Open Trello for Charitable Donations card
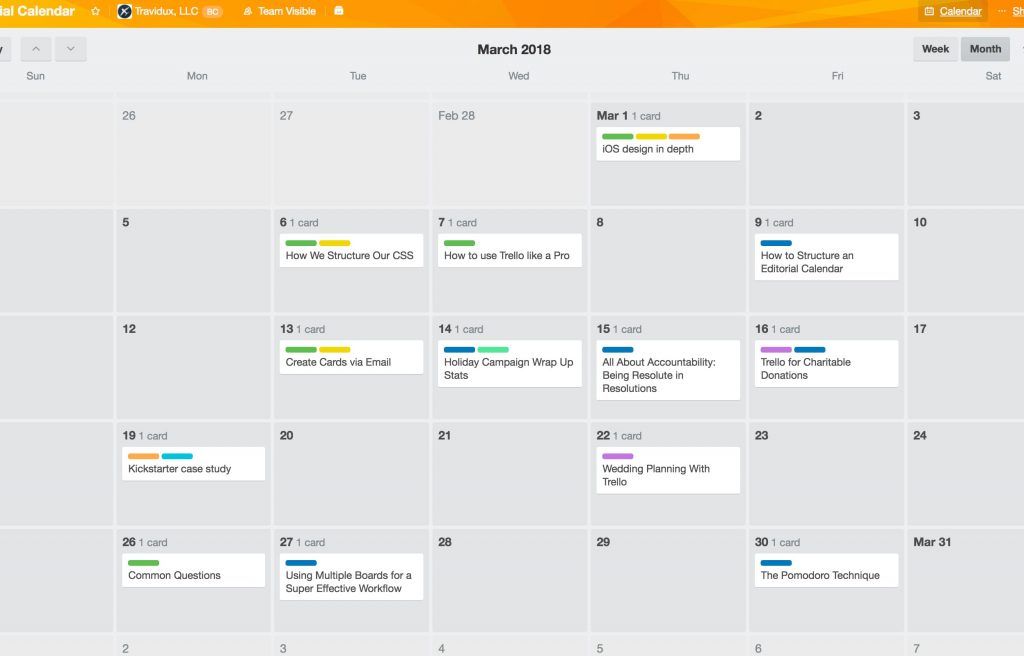Viewport: 1024px width, 656px height. 826,363
